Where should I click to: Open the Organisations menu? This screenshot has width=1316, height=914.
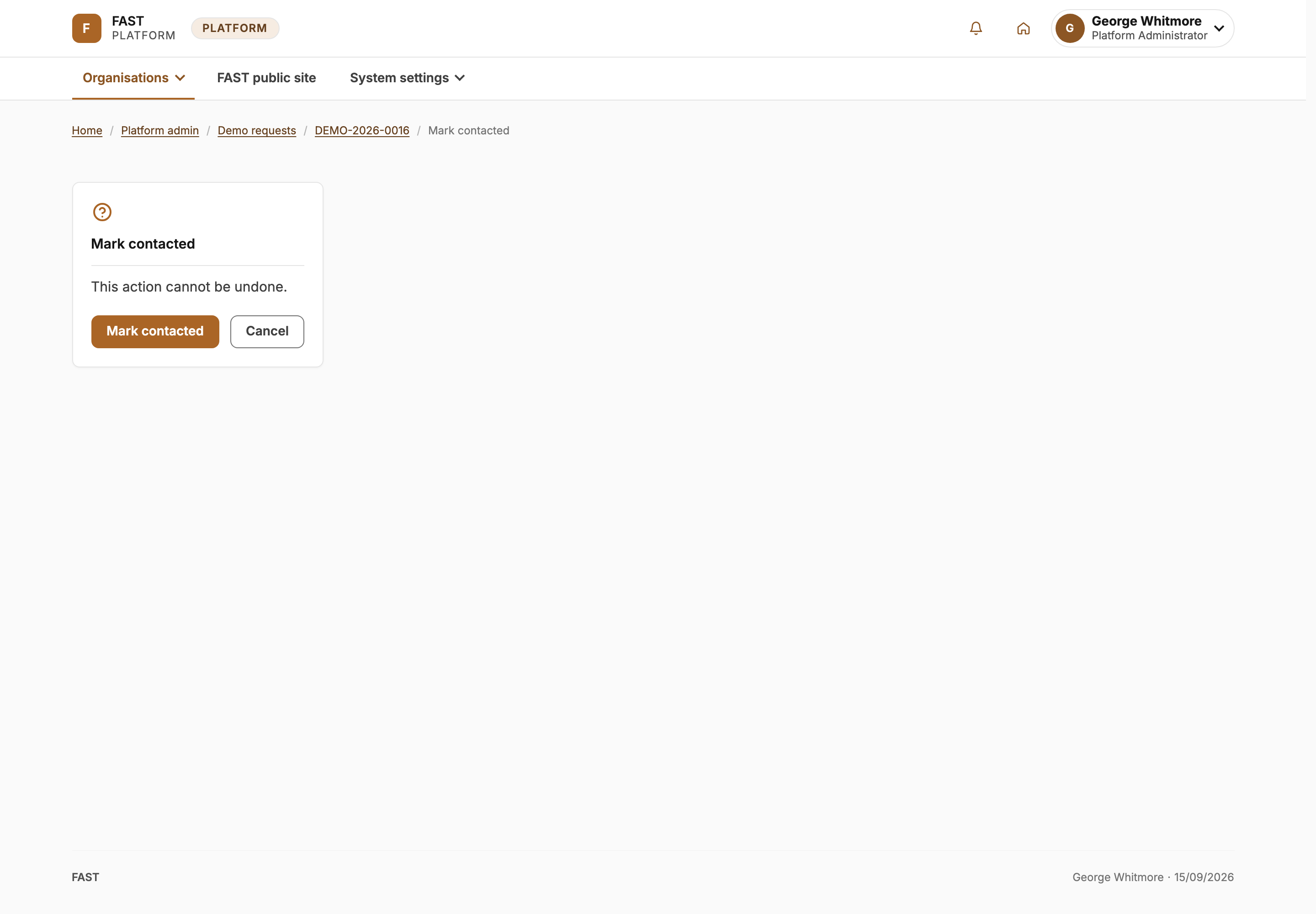point(133,78)
